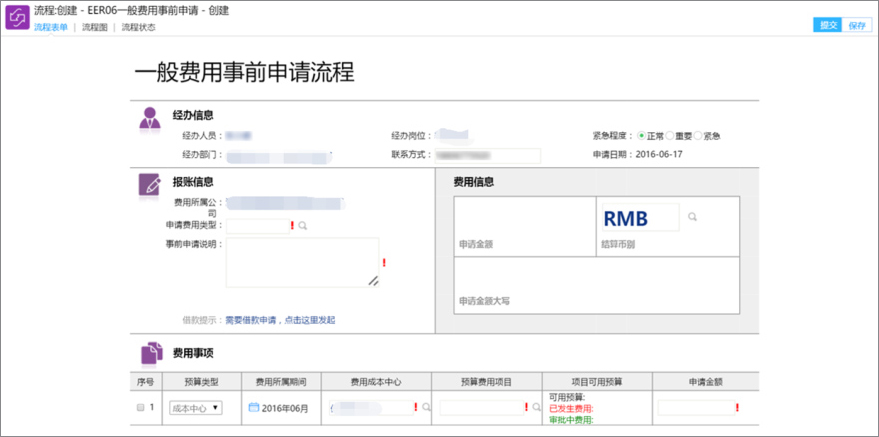879x437 pixels.
Task: Check the row 1 checkbox in 费用事项
Action: click(139, 408)
